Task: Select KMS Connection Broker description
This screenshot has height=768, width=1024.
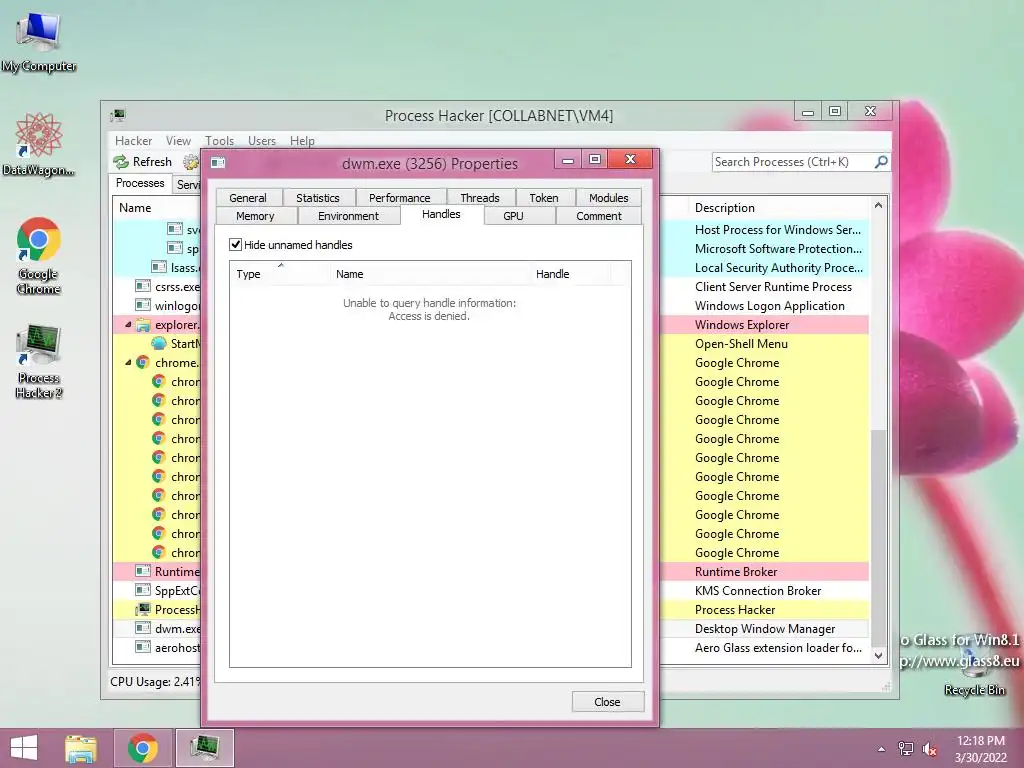Action: pos(758,591)
